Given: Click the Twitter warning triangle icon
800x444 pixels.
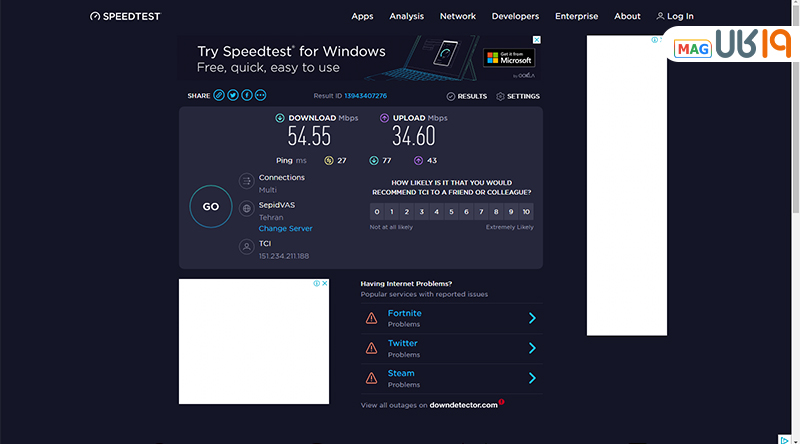Looking at the screenshot, I should click(371, 348).
